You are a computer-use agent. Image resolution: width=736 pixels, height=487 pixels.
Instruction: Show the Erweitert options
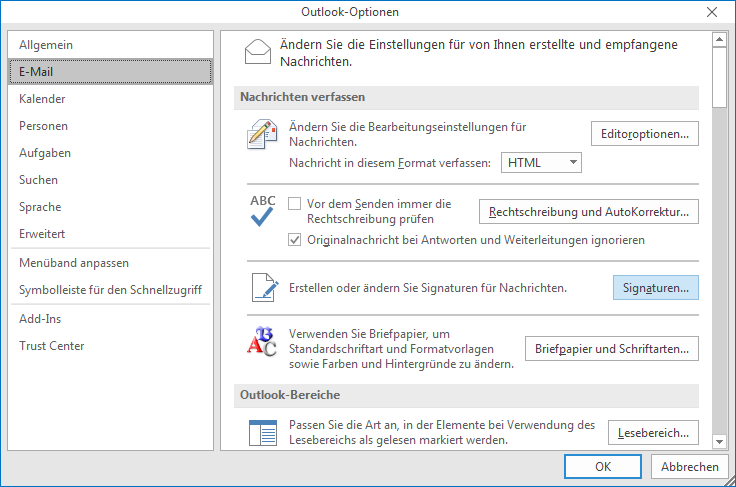[110, 234]
